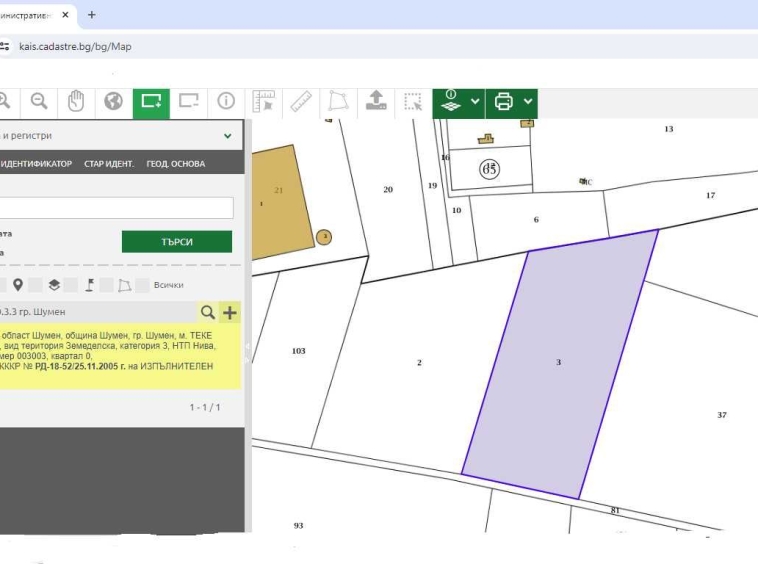758x564 pixels.
Task: Click the flag marker filter icon
Action: point(89,285)
